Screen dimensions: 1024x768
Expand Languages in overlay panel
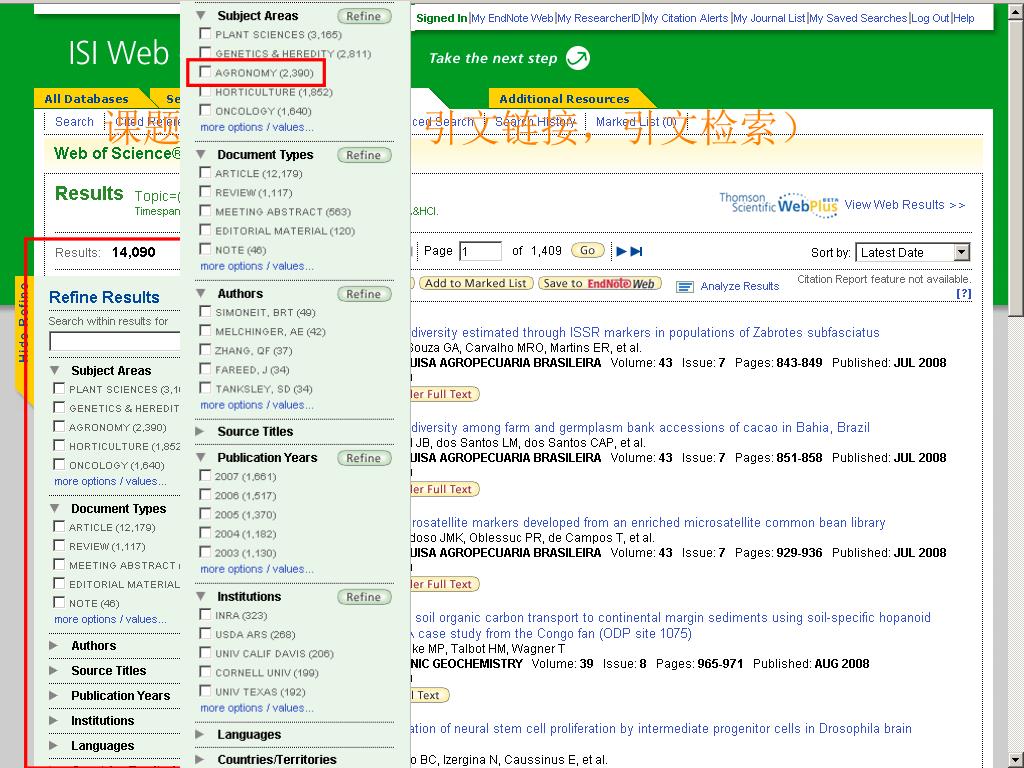tap(201, 735)
